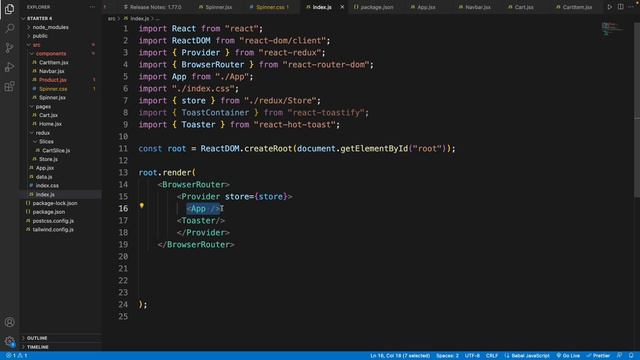
Task: Click the feedback icon in status bar
Action: (x=619, y=356)
